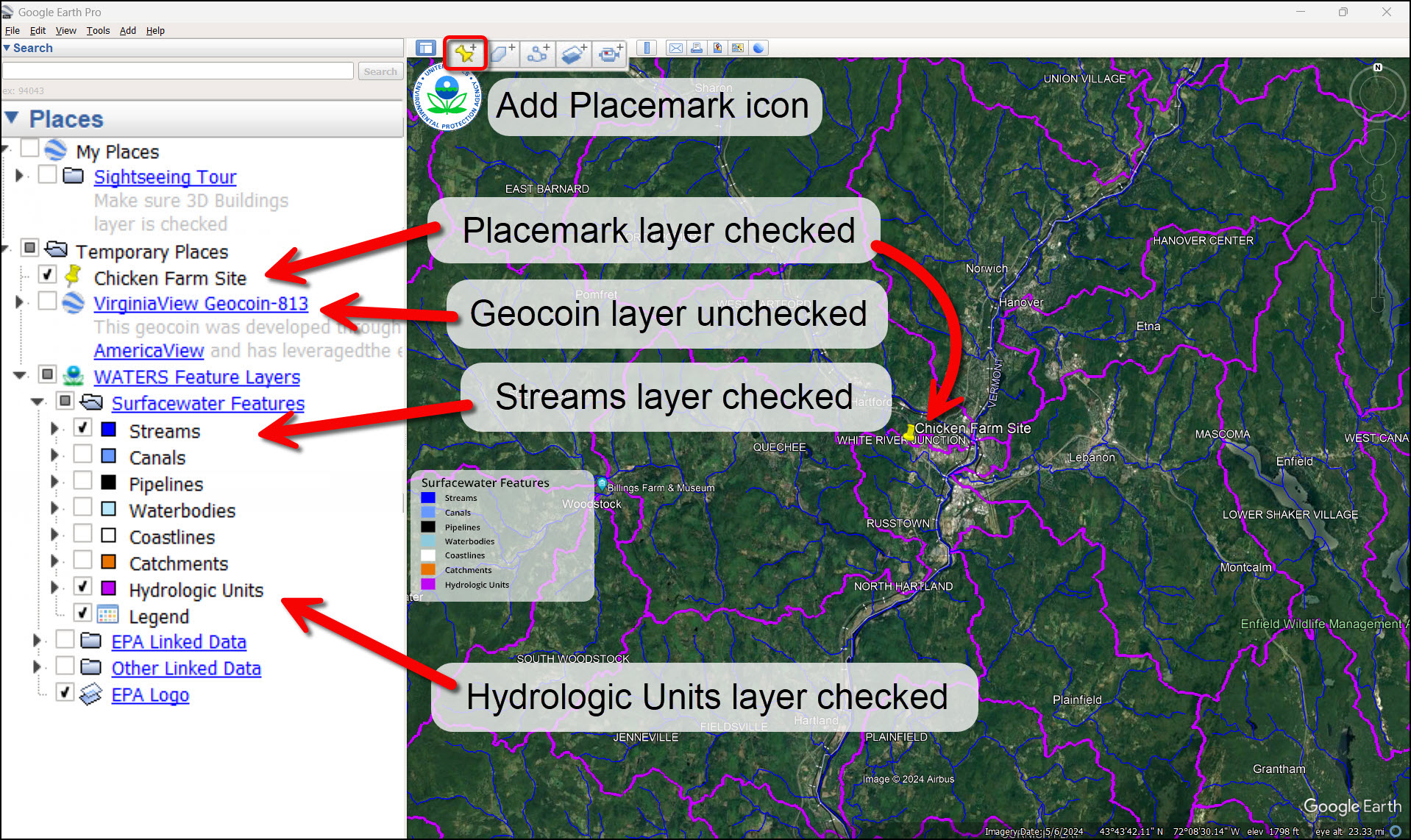Image resolution: width=1411 pixels, height=840 pixels.
Task: Toggle the sidebar panel button
Action: click(x=425, y=49)
